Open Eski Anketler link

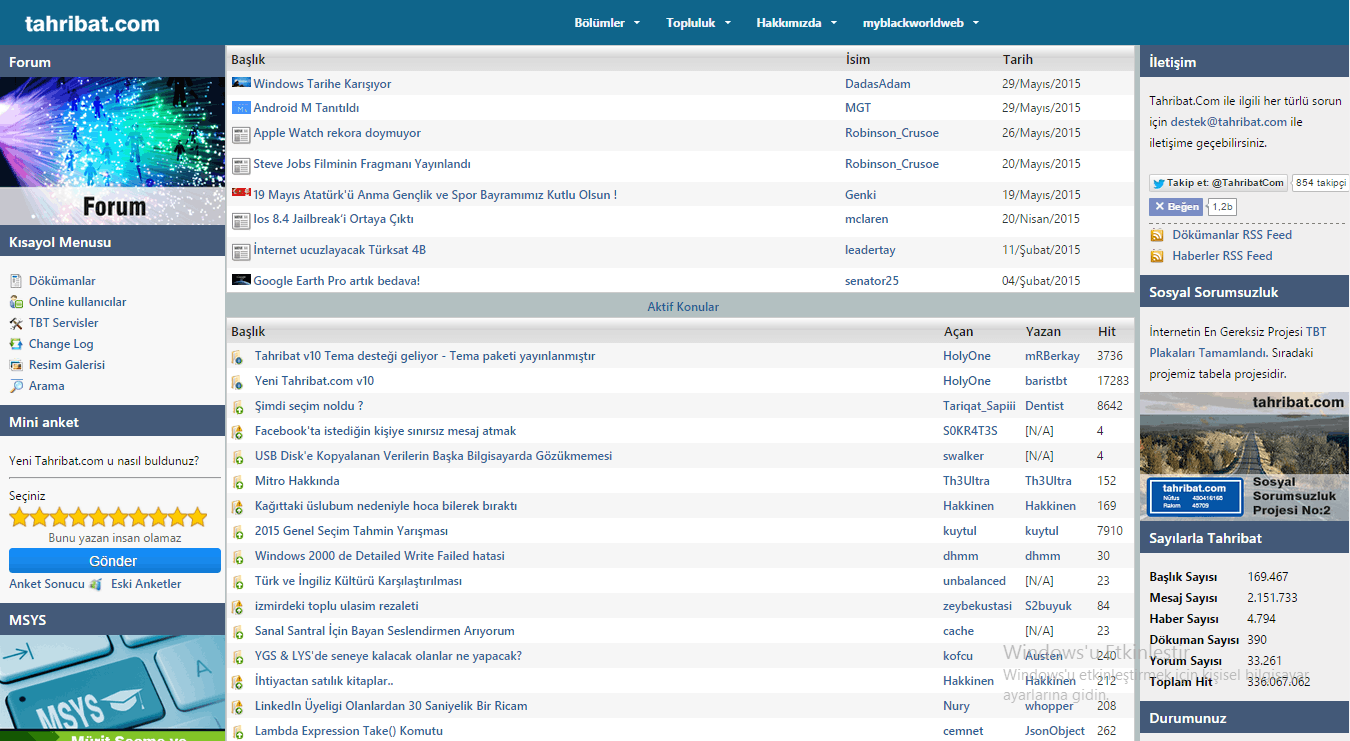point(146,584)
